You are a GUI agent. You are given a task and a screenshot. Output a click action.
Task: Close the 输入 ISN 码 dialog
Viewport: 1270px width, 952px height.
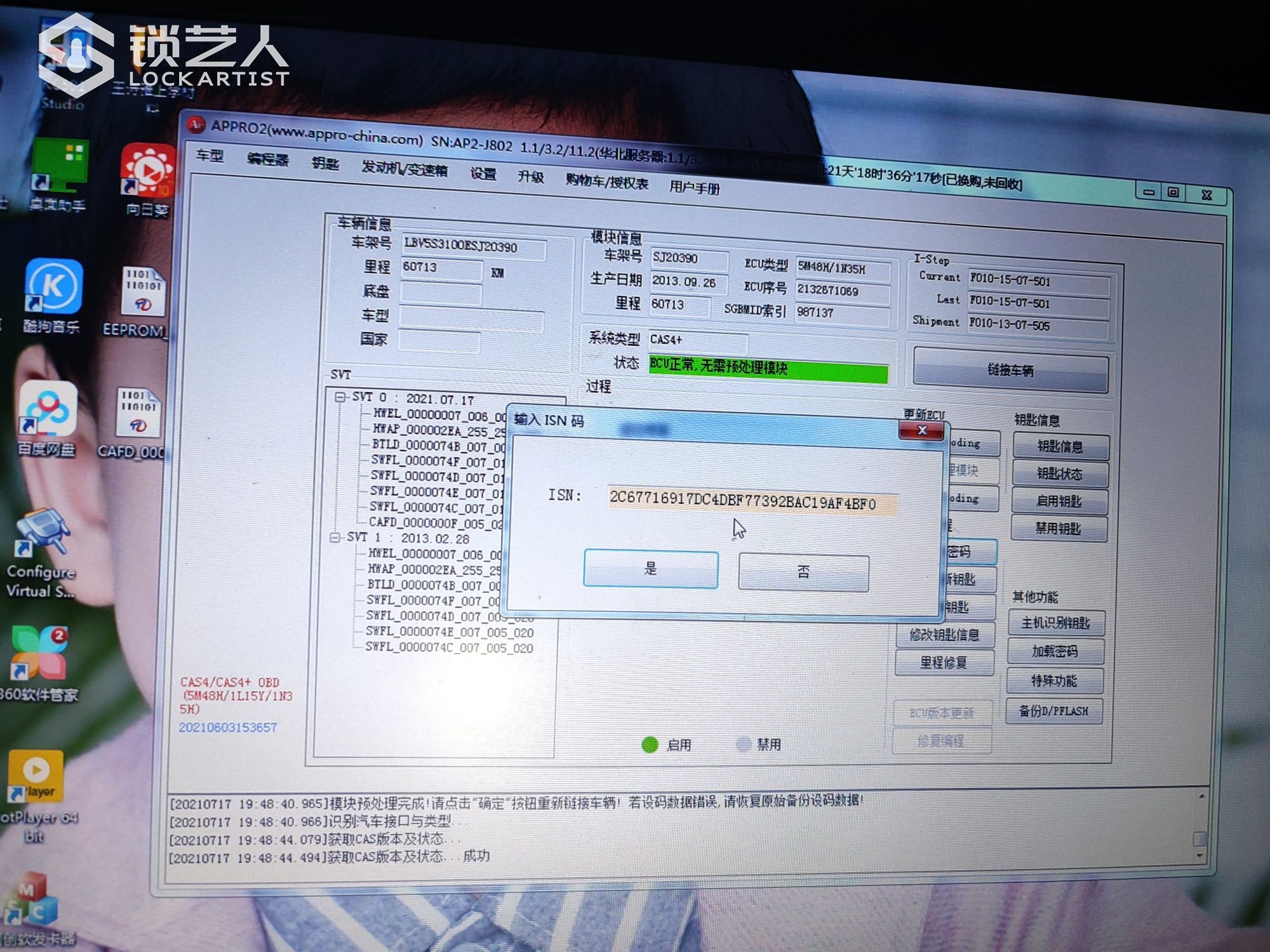click(x=921, y=431)
